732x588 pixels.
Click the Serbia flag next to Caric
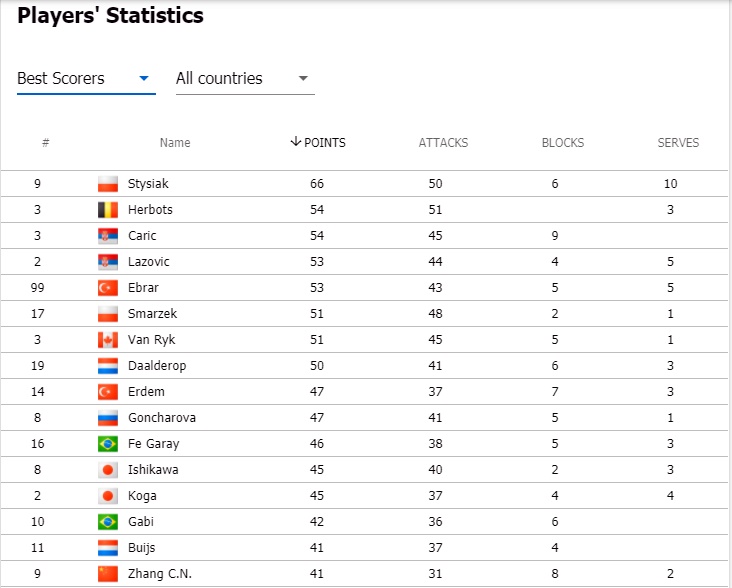(108, 236)
